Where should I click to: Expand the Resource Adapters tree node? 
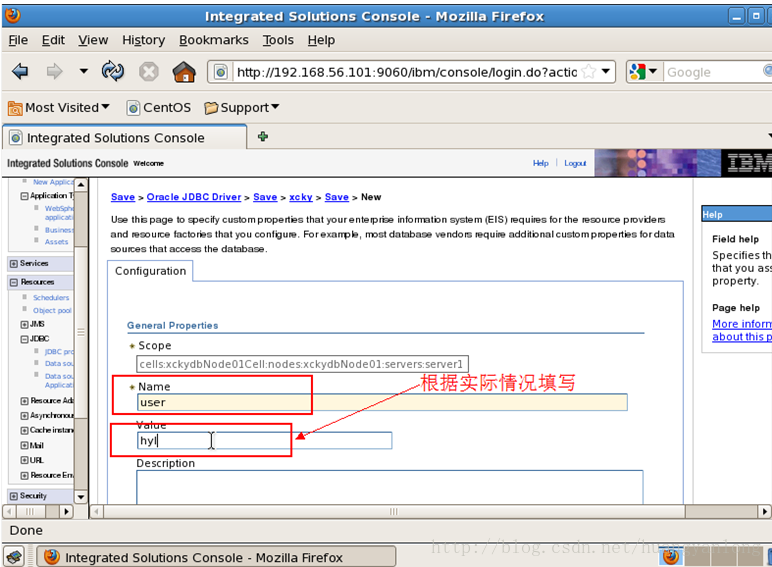(24, 401)
